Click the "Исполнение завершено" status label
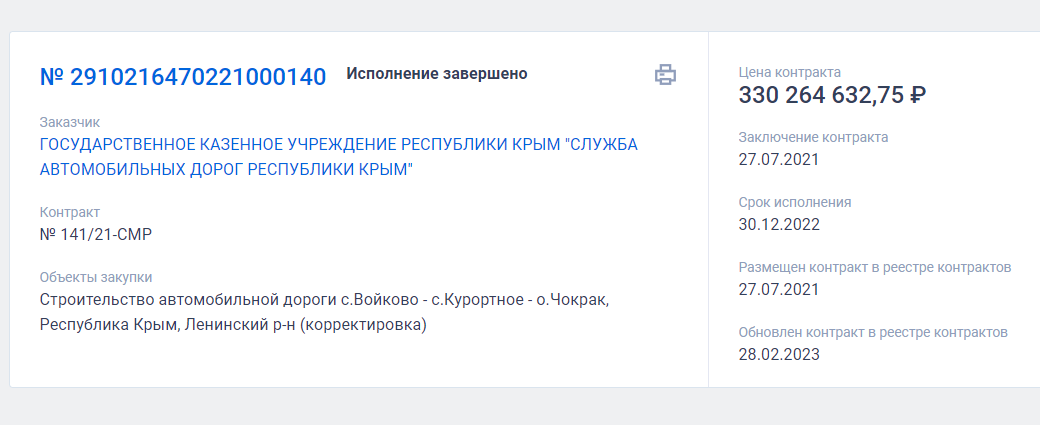 (437, 73)
